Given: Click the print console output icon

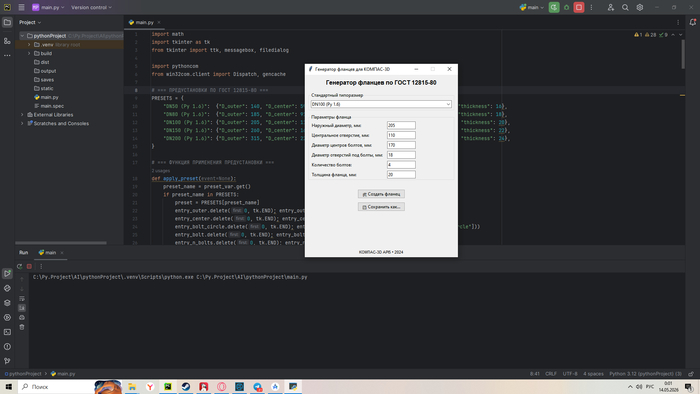Looking at the screenshot, I should coord(22,317).
